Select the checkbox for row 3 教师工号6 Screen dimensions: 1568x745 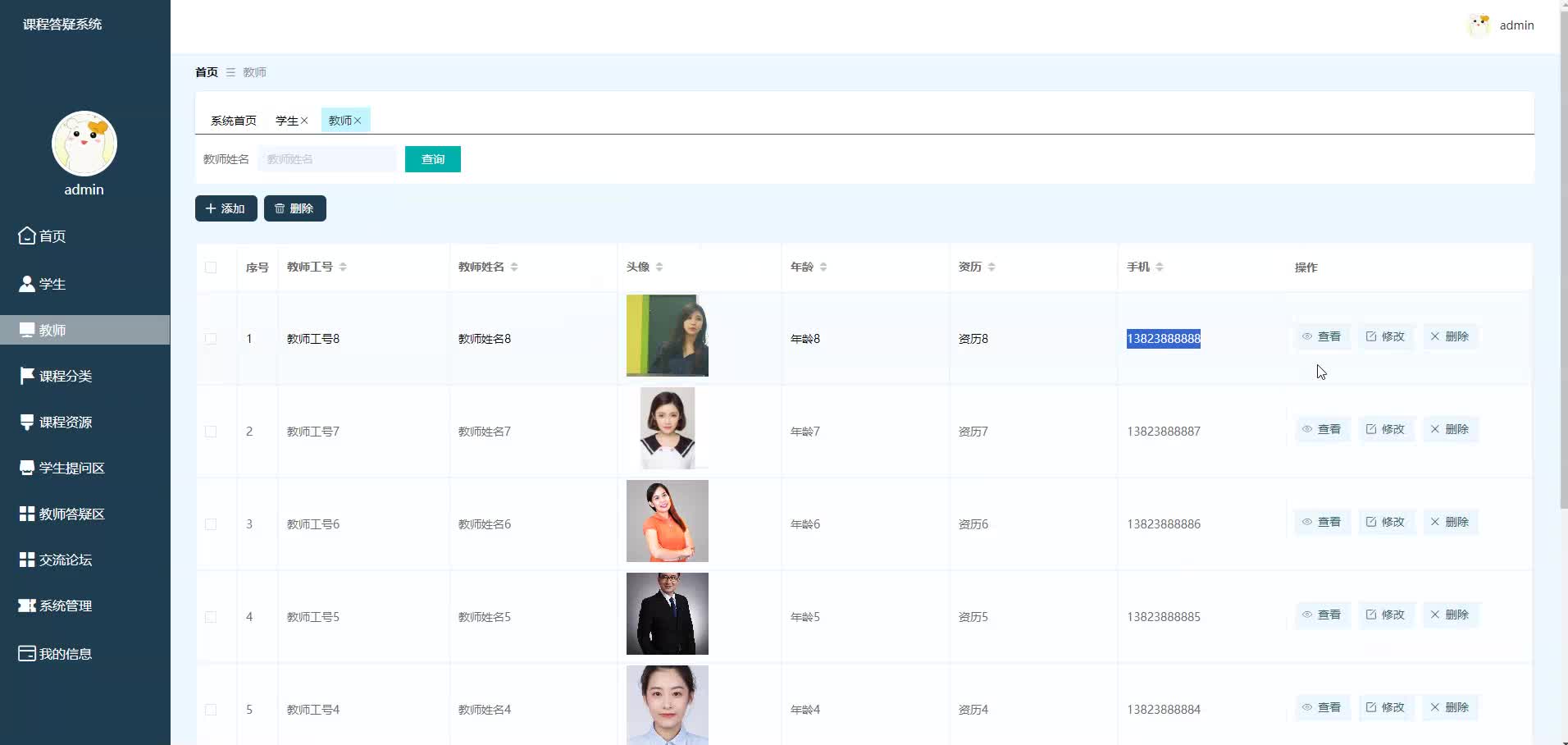point(211,524)
